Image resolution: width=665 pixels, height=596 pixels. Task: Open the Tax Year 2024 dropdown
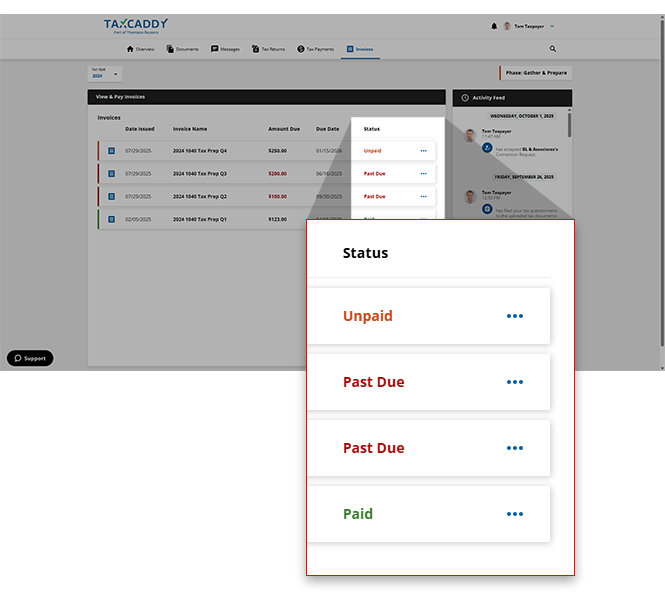coord(104,74)
